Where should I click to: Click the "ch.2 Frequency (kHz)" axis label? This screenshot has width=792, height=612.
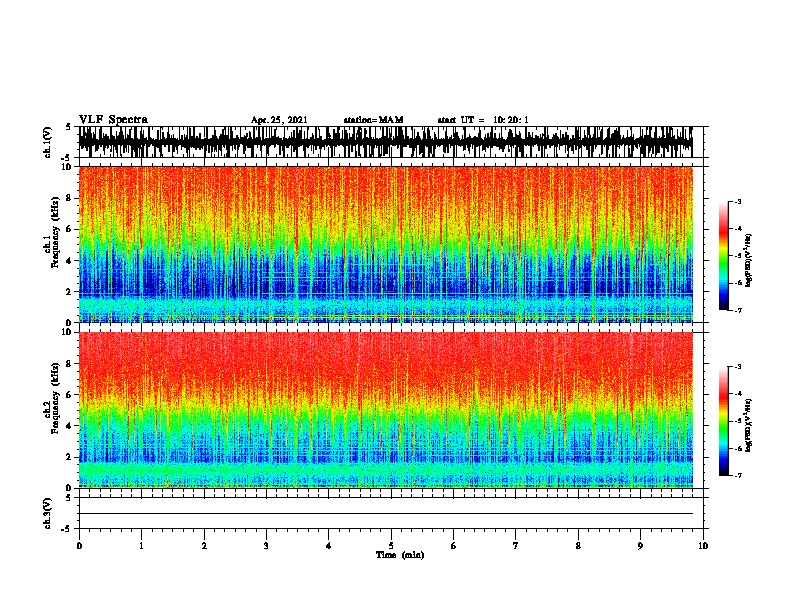52,398
